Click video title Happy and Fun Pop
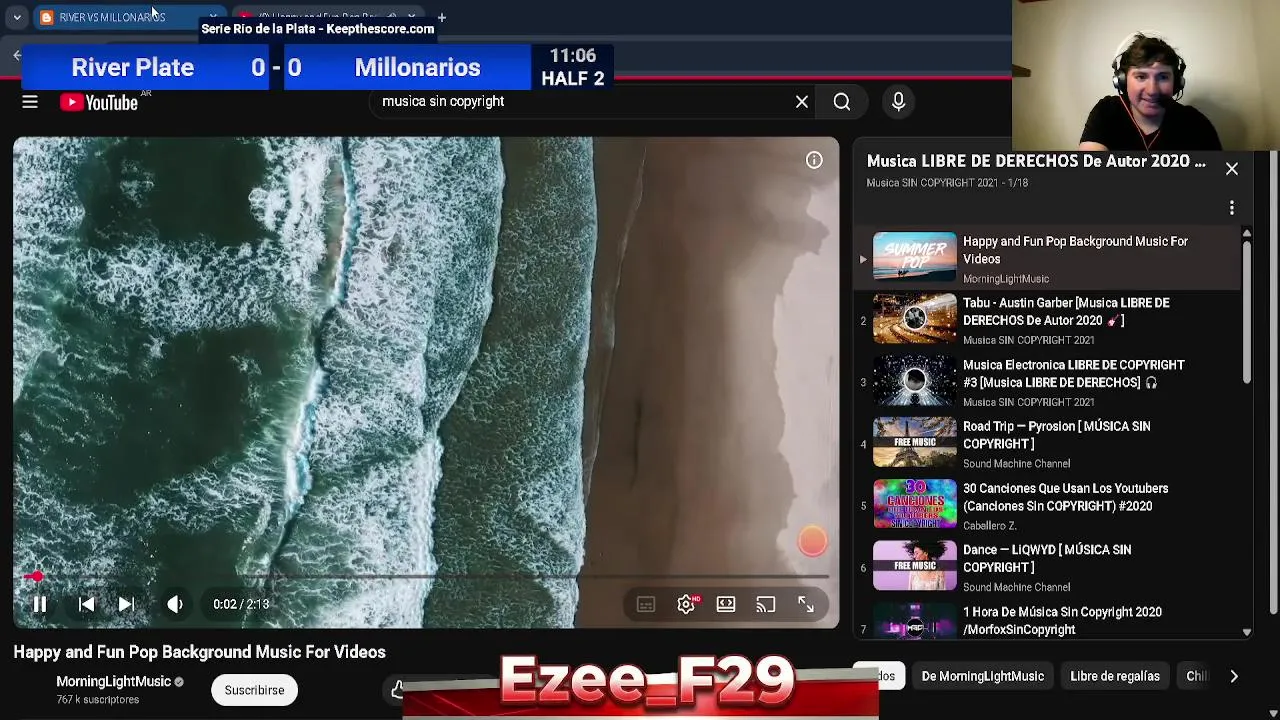This screenshot has width=1280, height=720. coord(199,652)
